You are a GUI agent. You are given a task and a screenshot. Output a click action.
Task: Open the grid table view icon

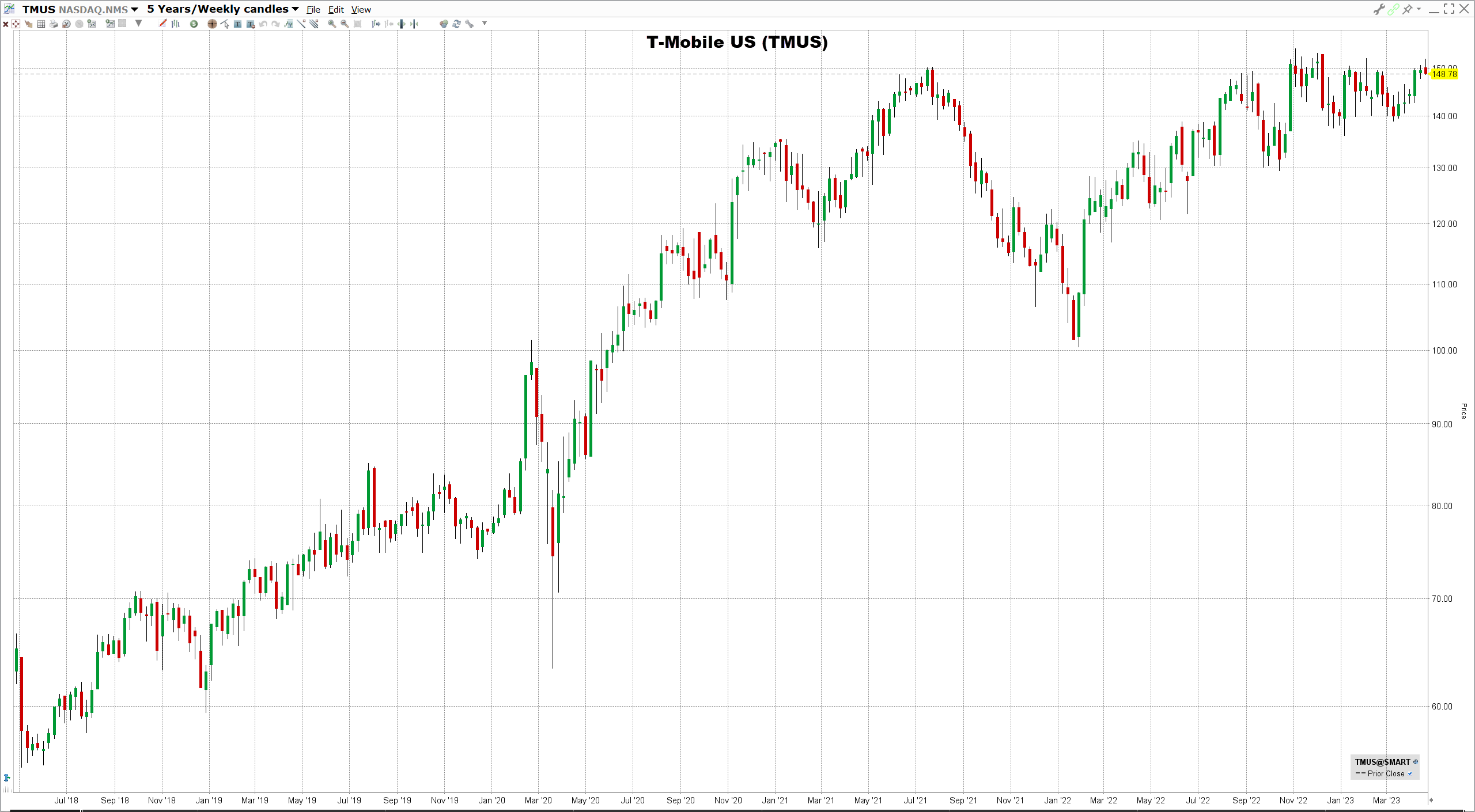pos(41,24)
